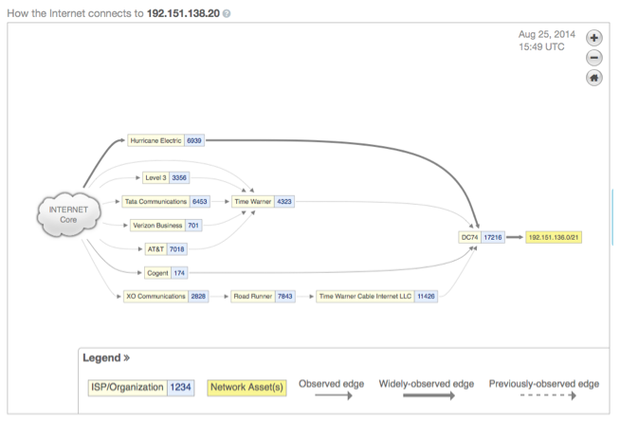
Task: Click the 1234 legend sample number
Action: point(181,387)
